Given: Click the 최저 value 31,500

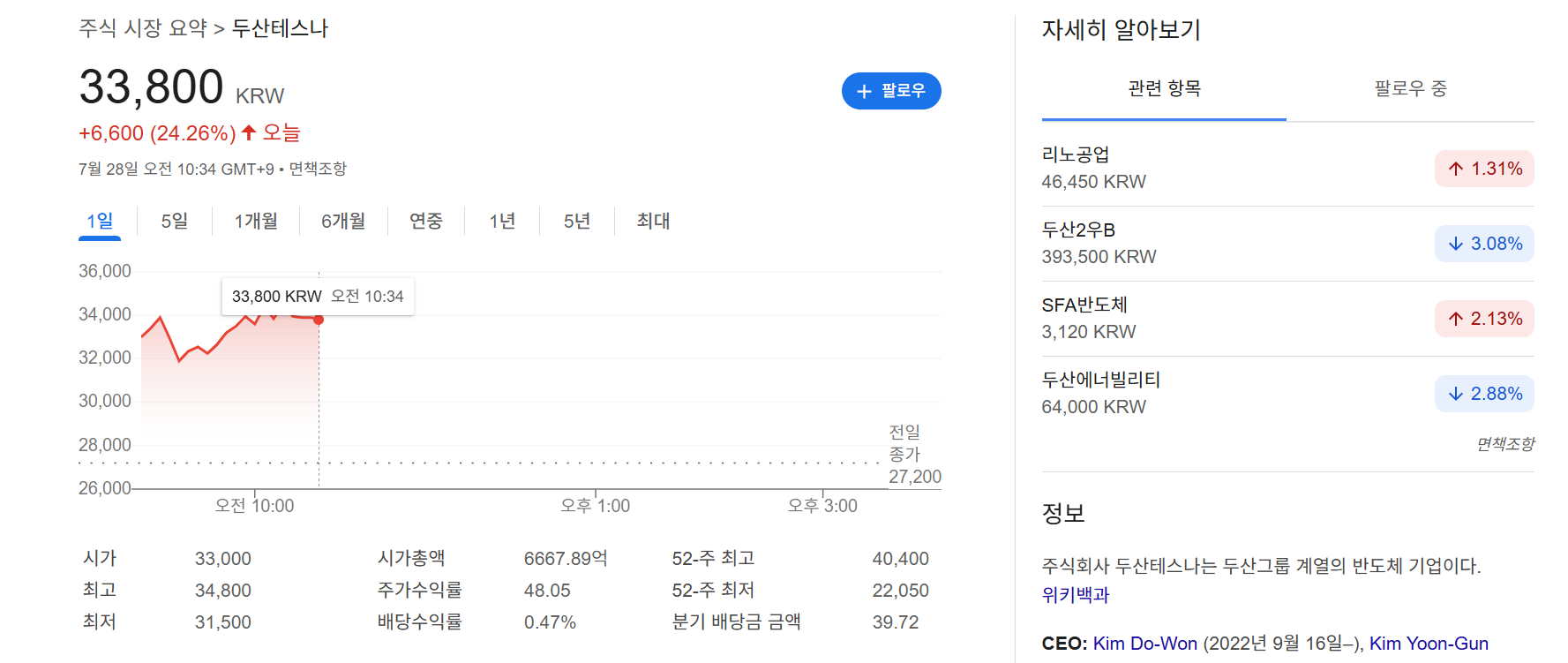Looking at the screenshot, I should pos(223,622).
